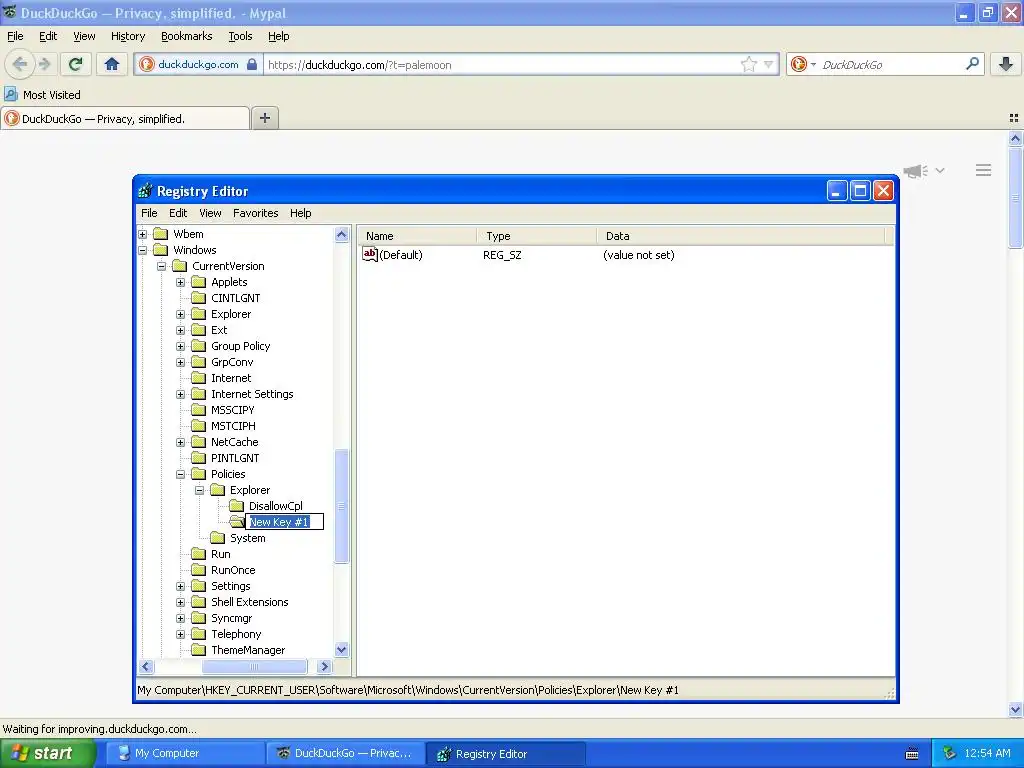Switch to DuckDuckGo taskbar button
Viewport: 1024px width, 768px height.
(x=345, y=753)
